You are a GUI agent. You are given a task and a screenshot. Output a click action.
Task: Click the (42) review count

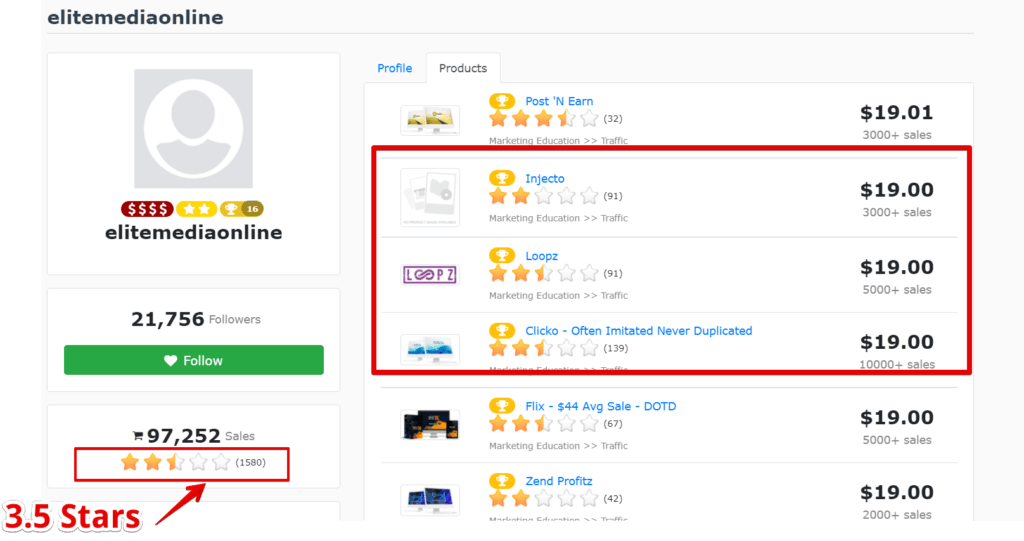613,499
